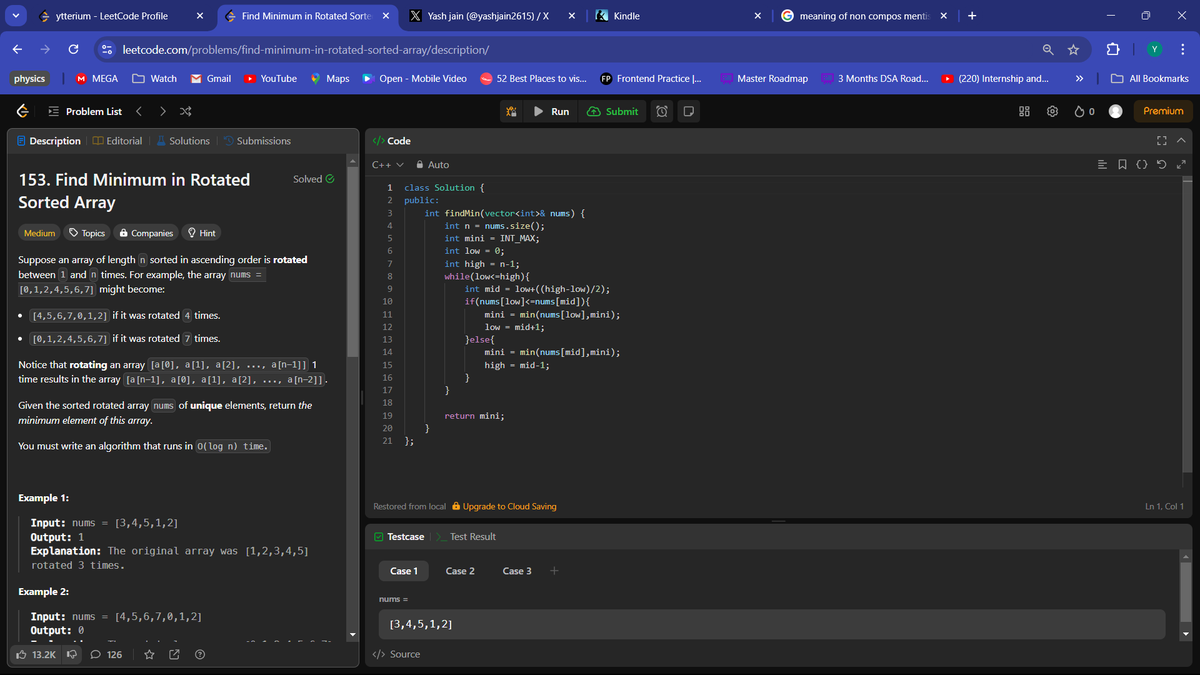This screenshot has width=1200, height=675.
Task: Click the Submit button
Action: [x=612, y=111]
